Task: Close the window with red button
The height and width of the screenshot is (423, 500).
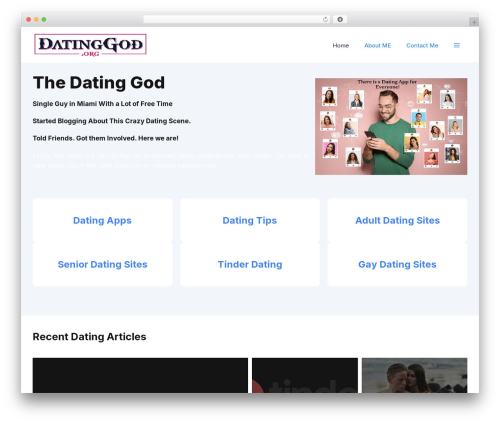Action: pos(29,20)
